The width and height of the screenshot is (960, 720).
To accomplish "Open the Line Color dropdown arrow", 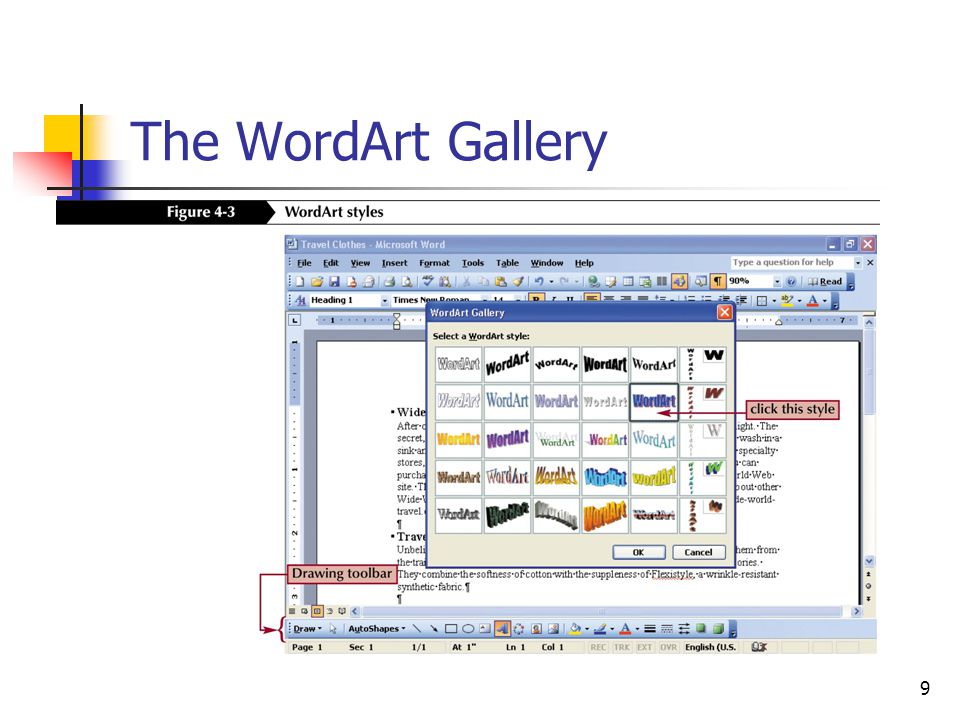I will pos(612,629).
